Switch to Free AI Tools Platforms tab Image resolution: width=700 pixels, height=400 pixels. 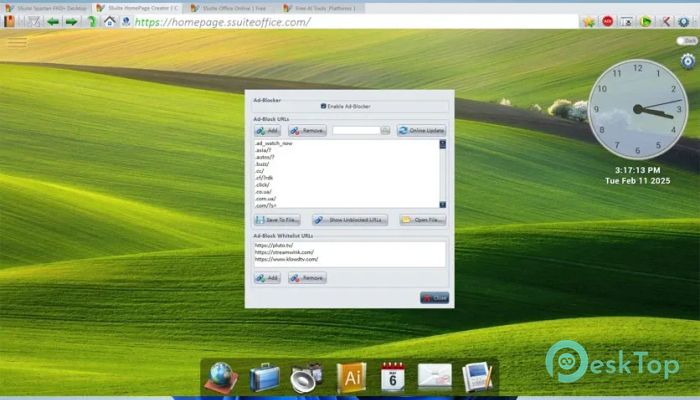pos(321,8)
